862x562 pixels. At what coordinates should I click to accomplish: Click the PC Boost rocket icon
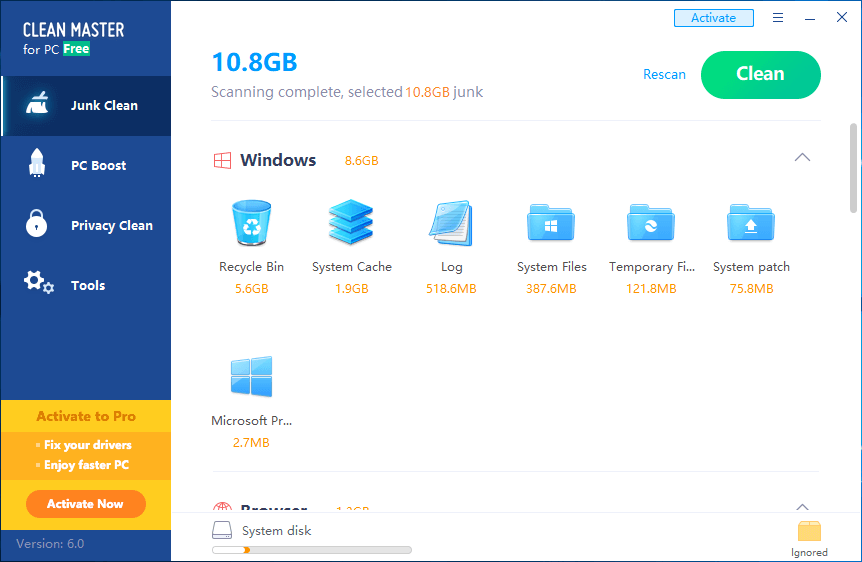click(x=37, y=163)
